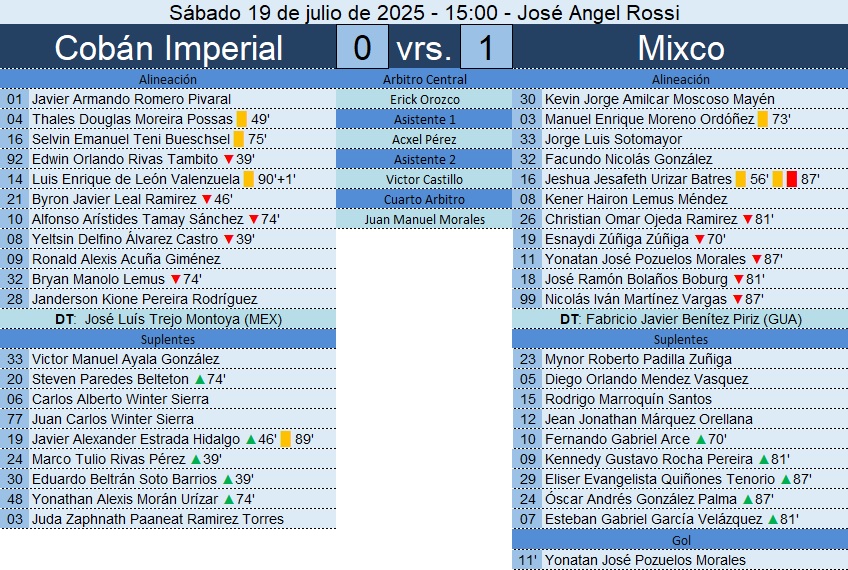Click the yellow card next to Selvin Emanuel Teni Bueschsel
The height and width of the screenshot is (570, 848).
[x=238, y=139]
